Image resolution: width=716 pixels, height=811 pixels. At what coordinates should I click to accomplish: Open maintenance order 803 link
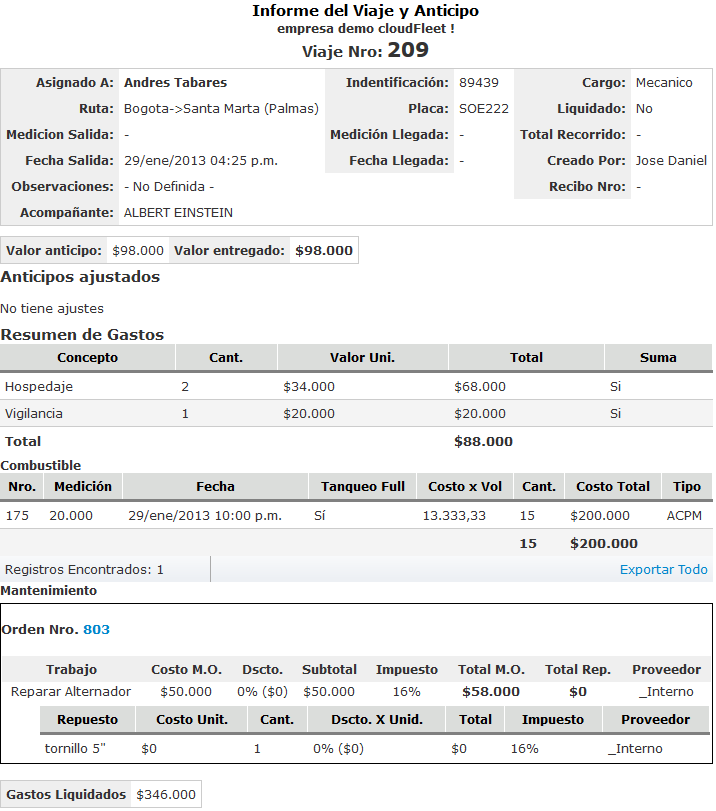click(x=96, y=630)
